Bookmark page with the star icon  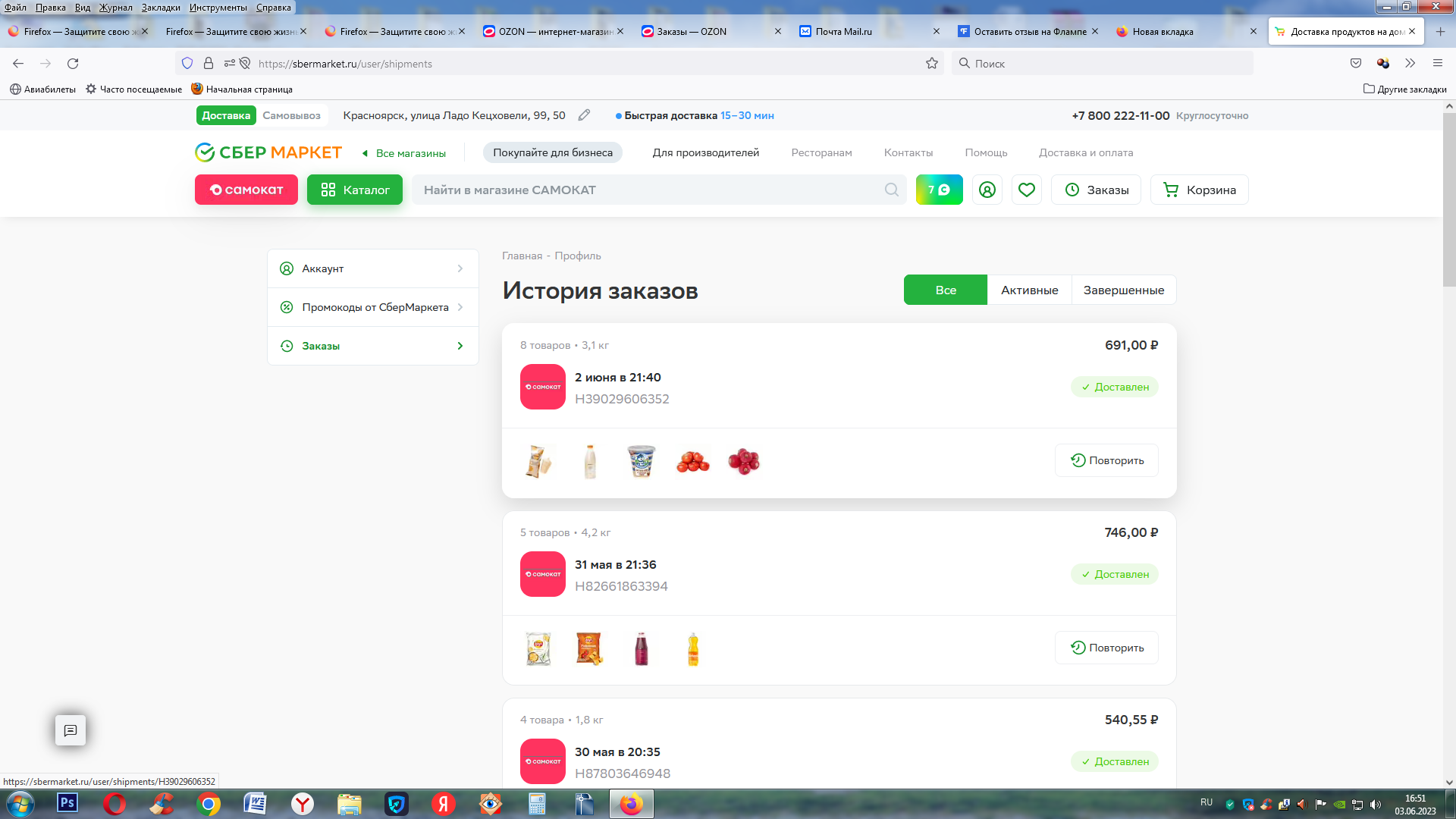[932, 64]
